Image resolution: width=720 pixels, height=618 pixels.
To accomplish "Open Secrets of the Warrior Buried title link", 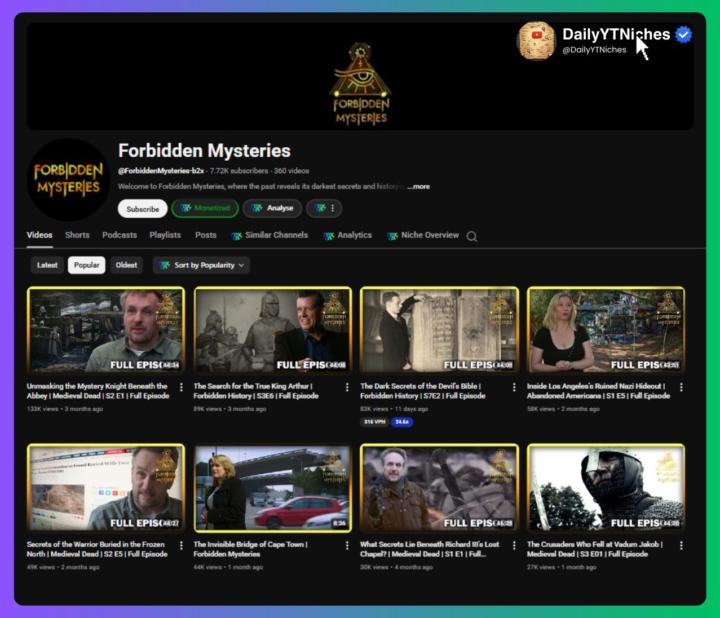I will point(97,549).
